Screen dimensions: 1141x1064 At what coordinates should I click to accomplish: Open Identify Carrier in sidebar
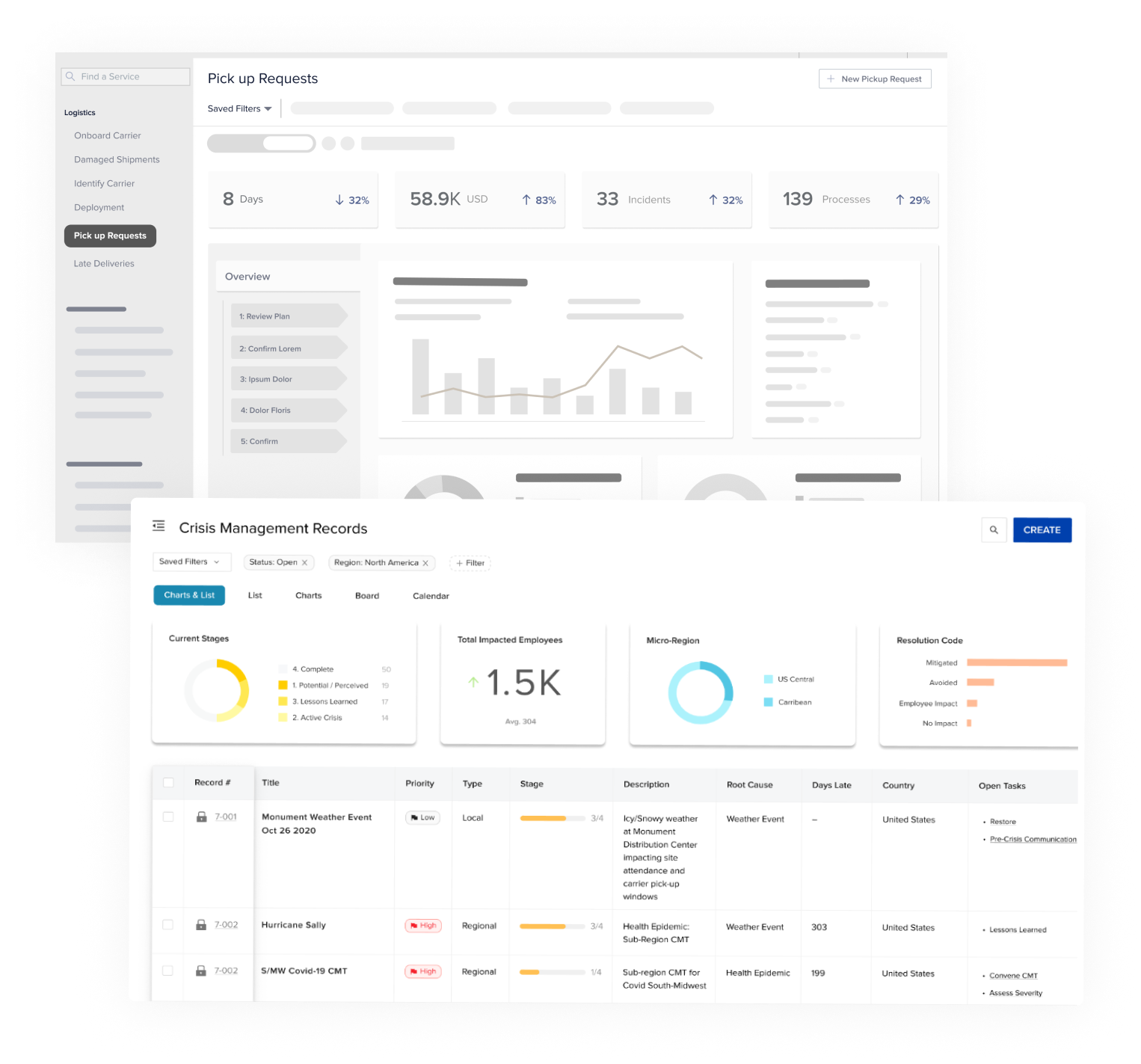[x=105, y=183]
